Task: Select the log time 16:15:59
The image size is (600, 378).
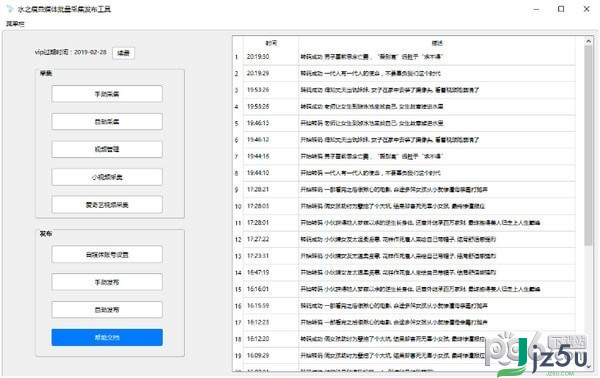Action: 258,306
